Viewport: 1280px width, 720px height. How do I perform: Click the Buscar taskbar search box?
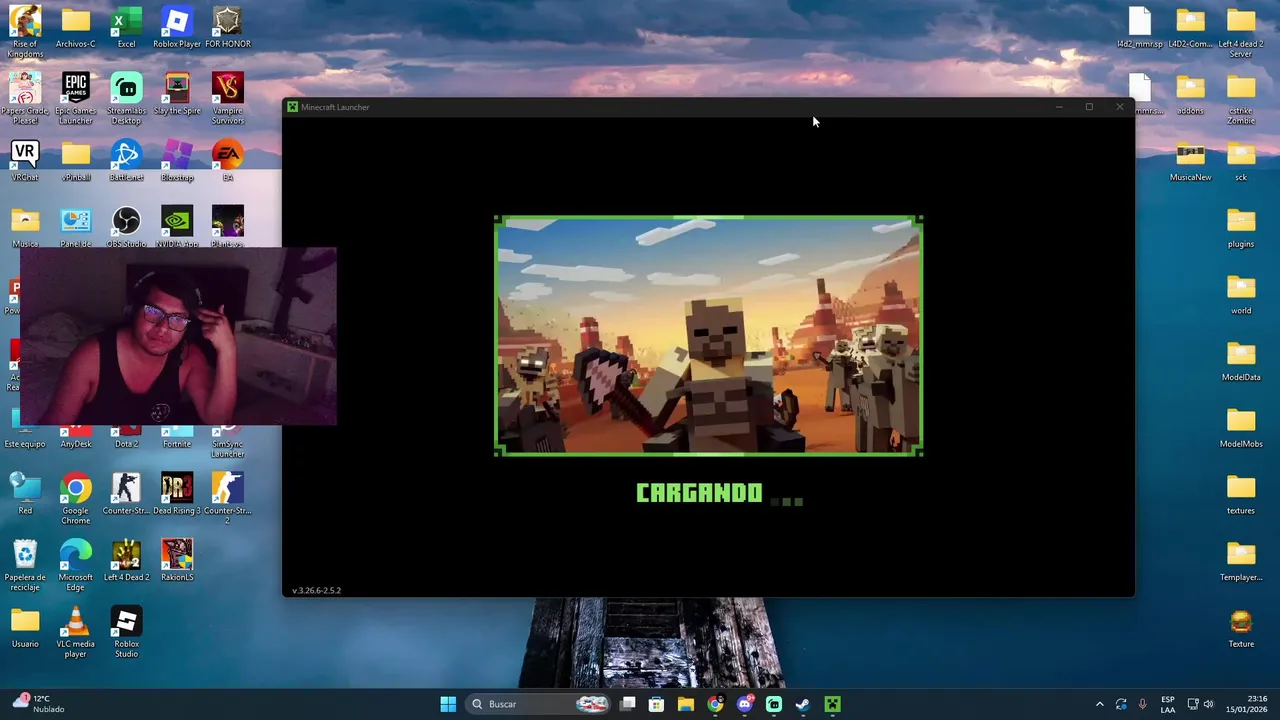click(x=539, y=704)
